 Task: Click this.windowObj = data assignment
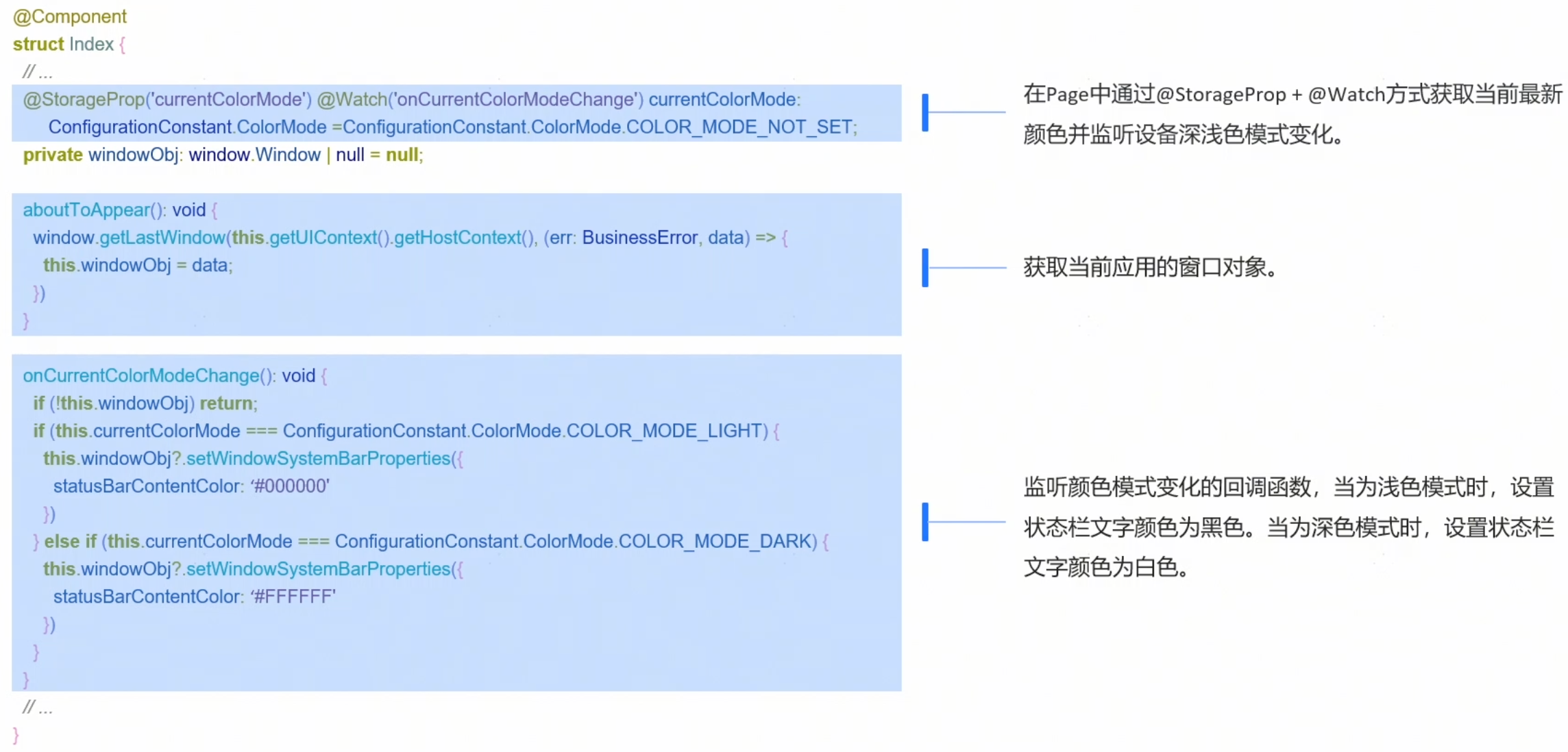coord(137,266)
